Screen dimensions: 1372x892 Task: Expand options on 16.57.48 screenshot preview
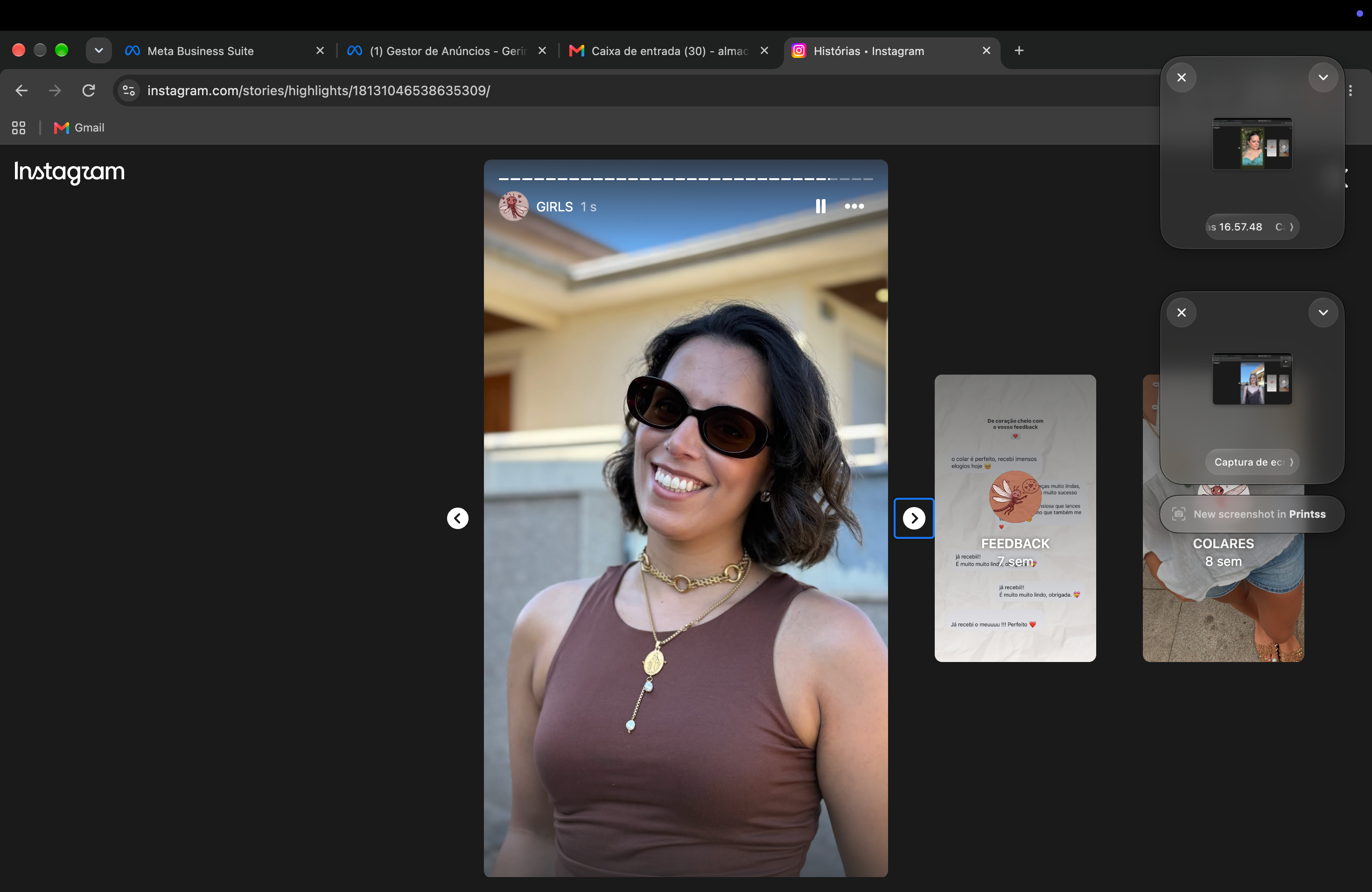(1323, 77)
